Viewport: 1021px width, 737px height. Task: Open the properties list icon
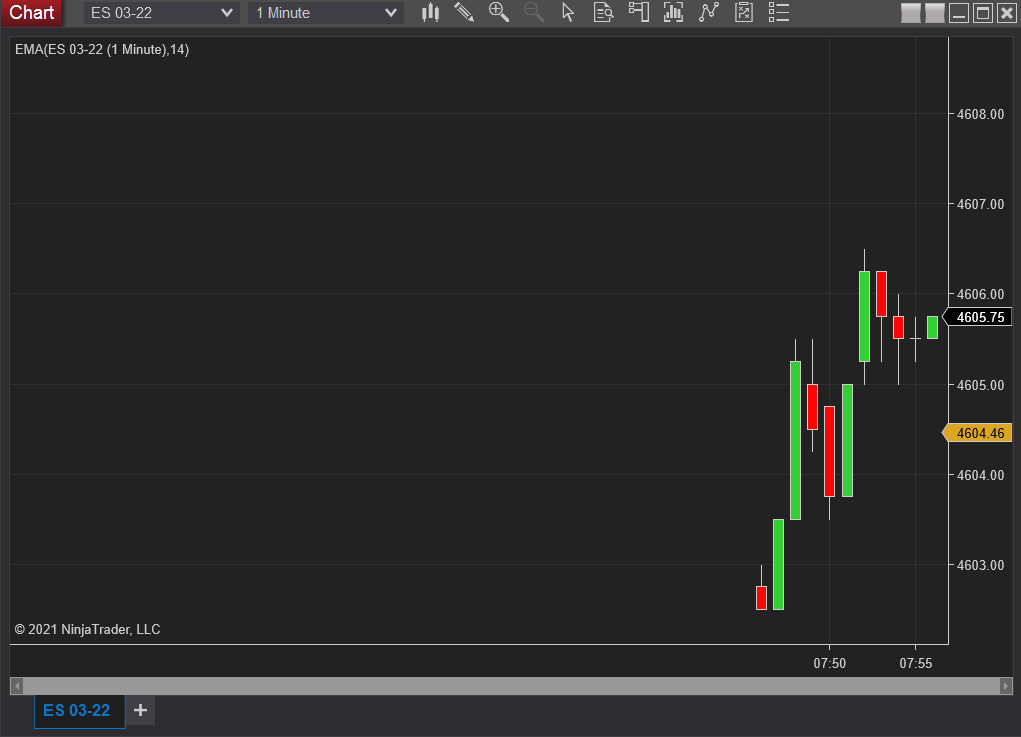pos(779,12)
